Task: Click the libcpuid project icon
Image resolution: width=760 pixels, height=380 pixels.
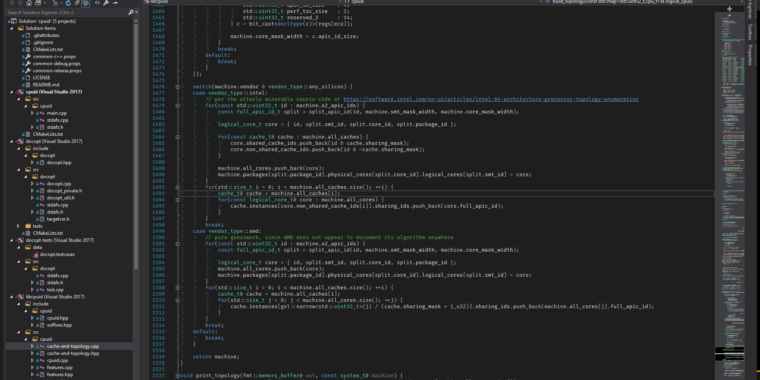Action: [x=20, y=297]
